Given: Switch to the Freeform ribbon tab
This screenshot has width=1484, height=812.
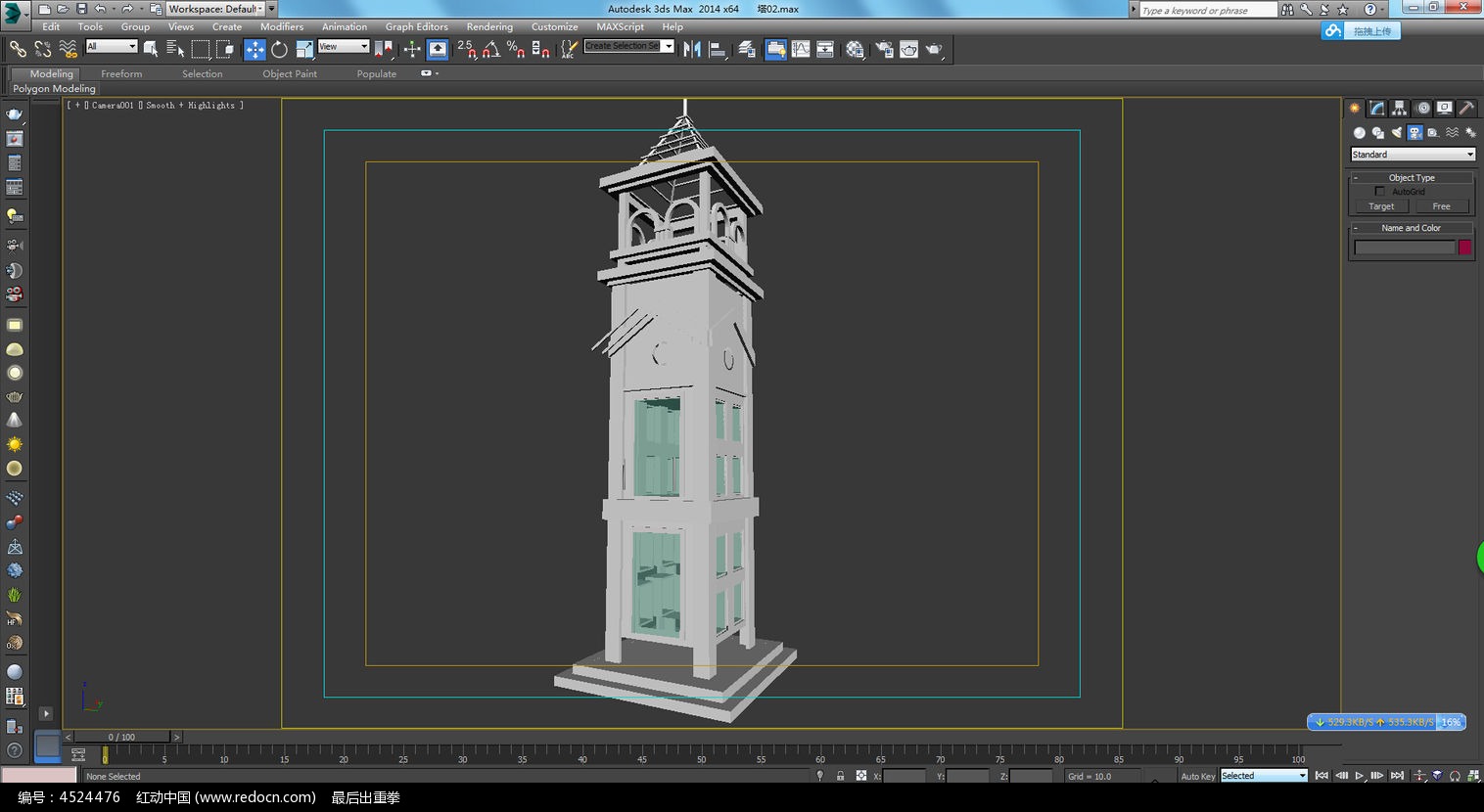Looking at the screenshot, I should (x=121, y=73).
